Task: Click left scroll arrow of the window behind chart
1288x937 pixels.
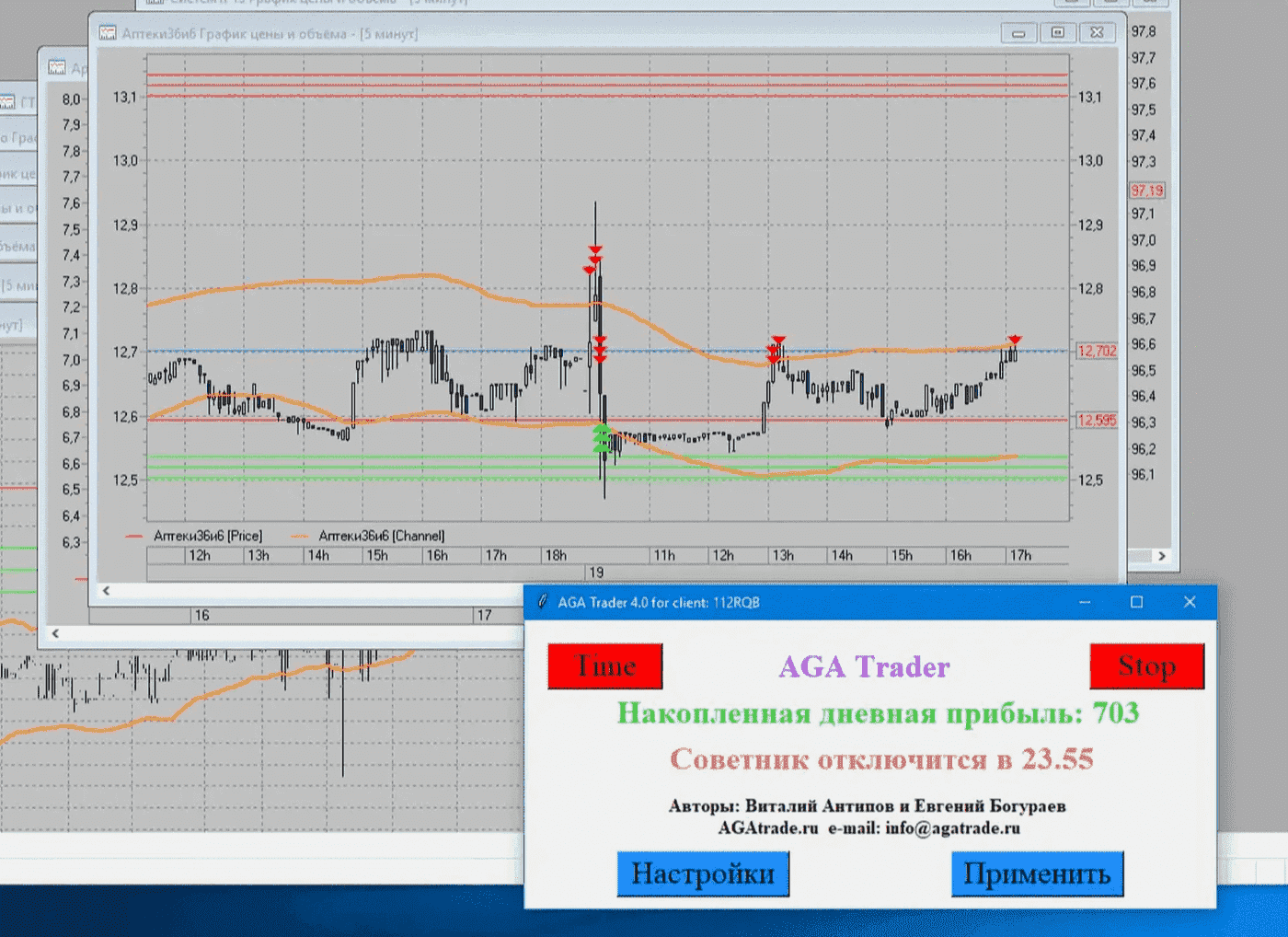Action: 55,633
